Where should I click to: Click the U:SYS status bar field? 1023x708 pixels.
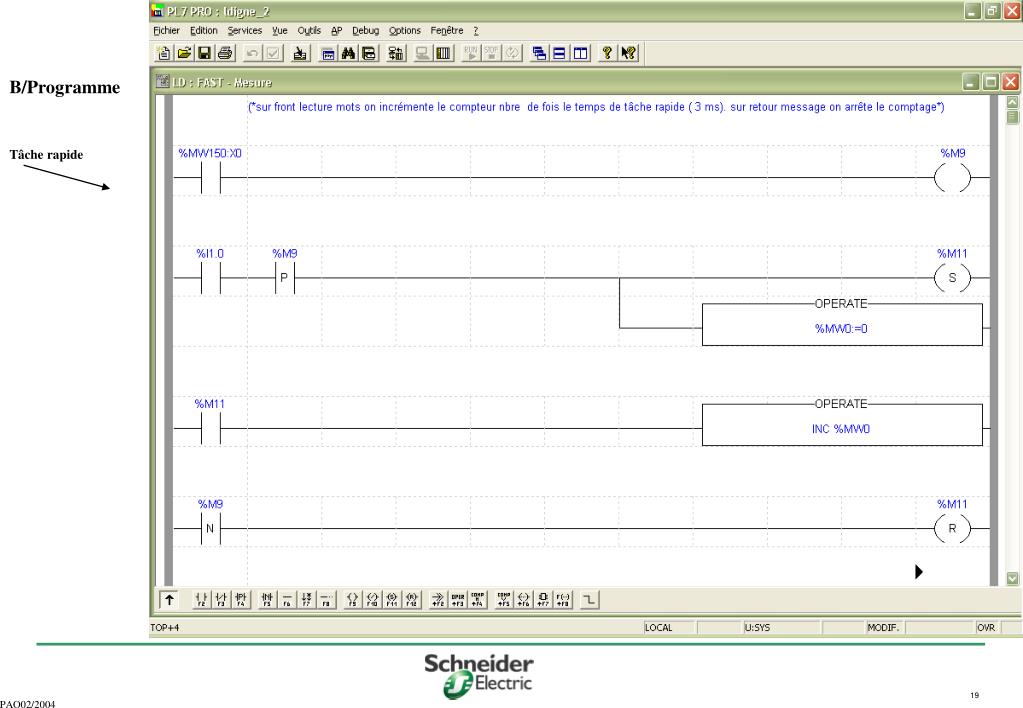(781, 627)
